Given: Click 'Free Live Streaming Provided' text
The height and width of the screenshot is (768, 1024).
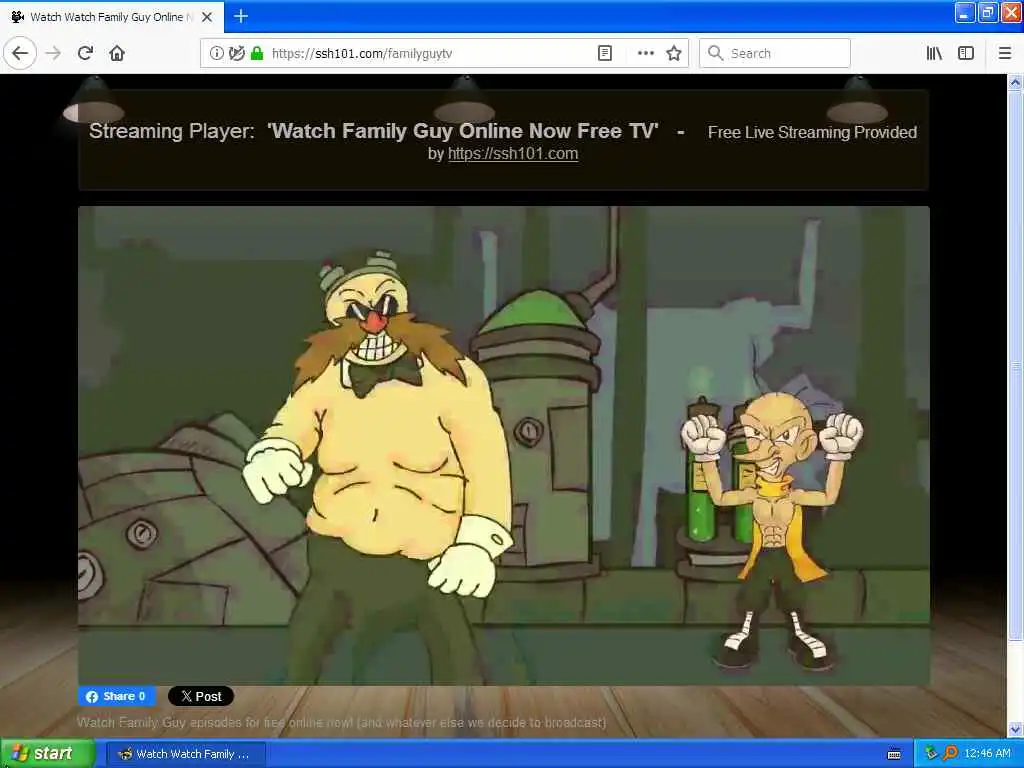Looking at the screenshot, I should tap(812, 133).
